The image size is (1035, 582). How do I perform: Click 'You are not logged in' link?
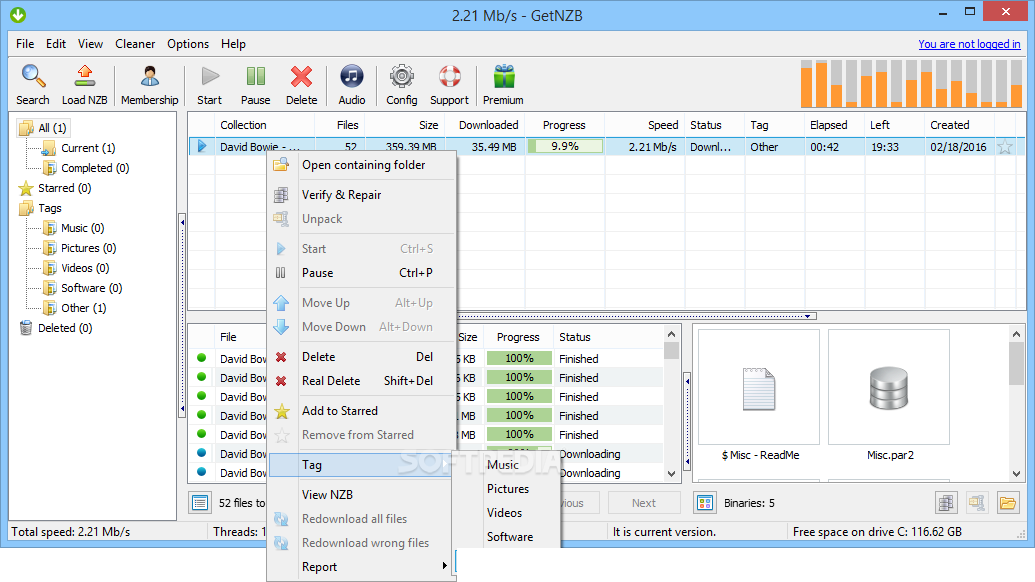[x=969, y=44]
